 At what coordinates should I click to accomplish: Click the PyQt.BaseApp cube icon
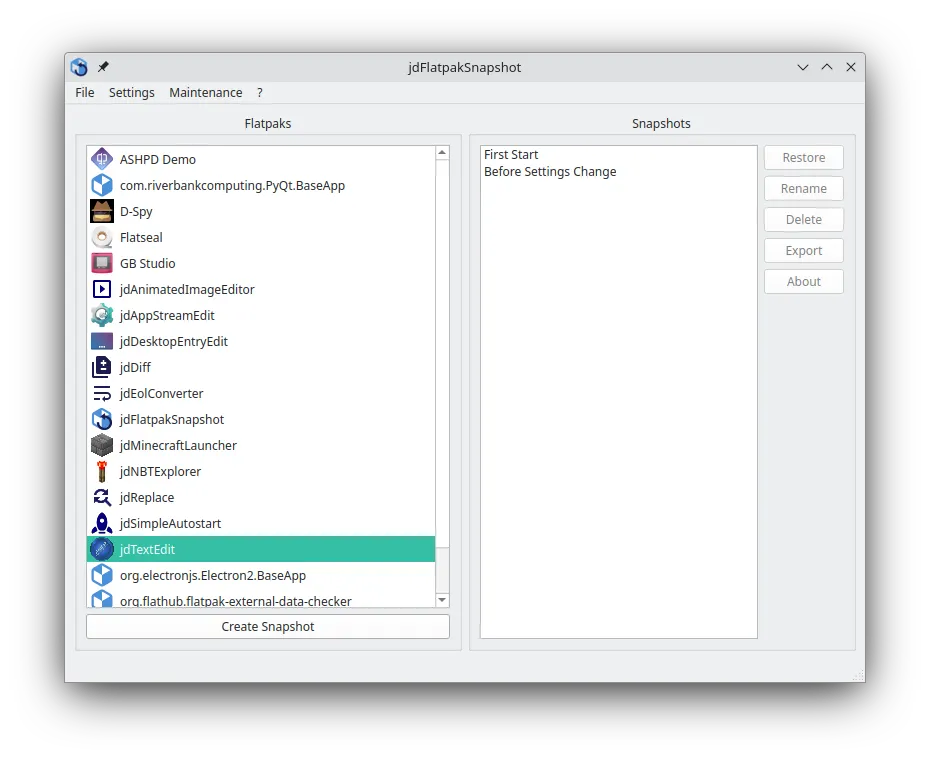[102, 185]
